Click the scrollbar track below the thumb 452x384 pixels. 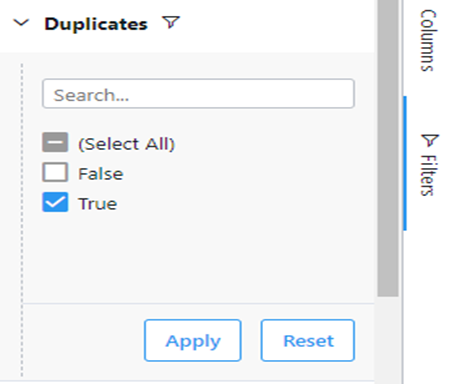pyautogui.click(x=388, y=340)
